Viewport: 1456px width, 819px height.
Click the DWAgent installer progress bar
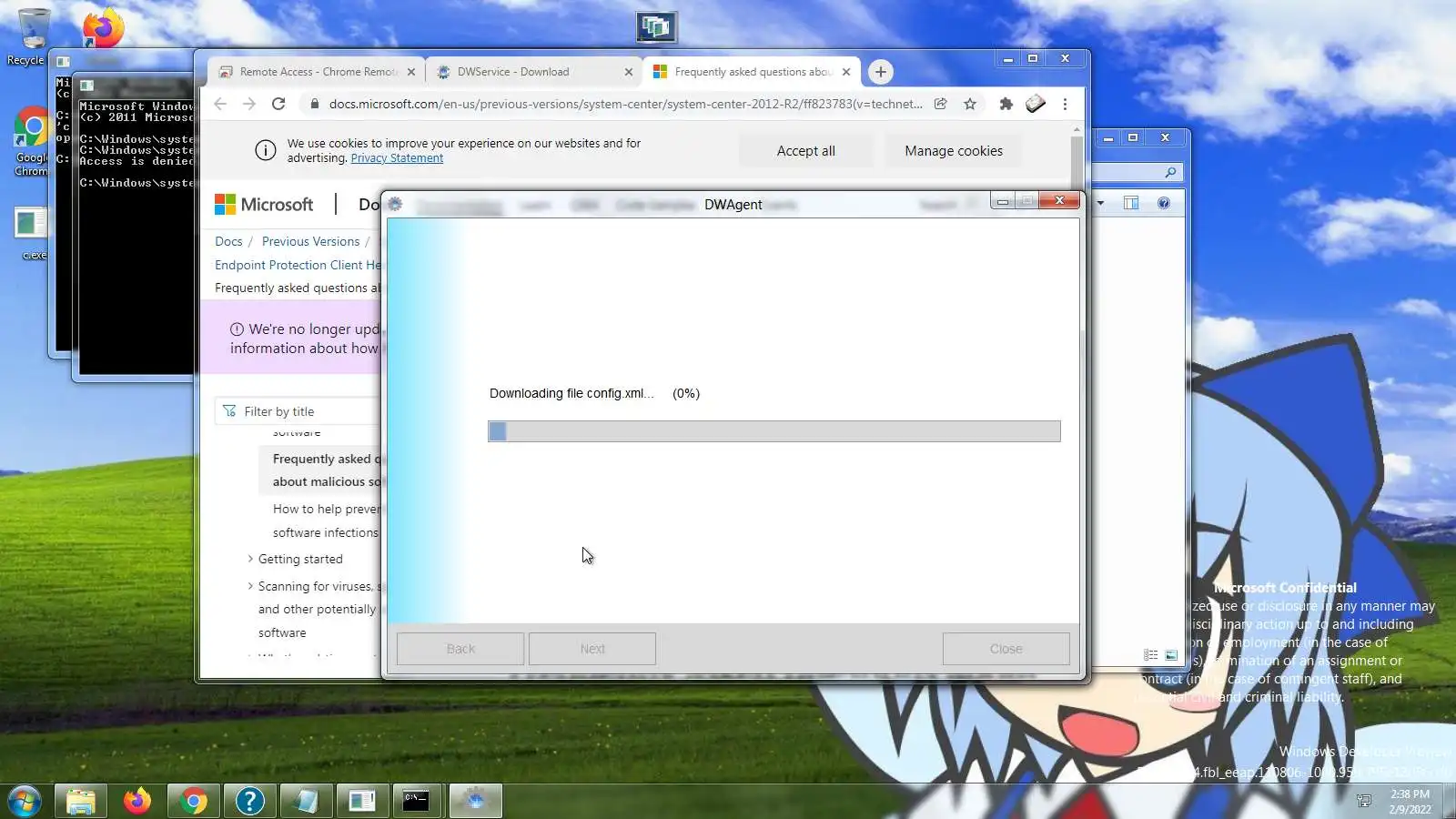[x=774, y=431]
